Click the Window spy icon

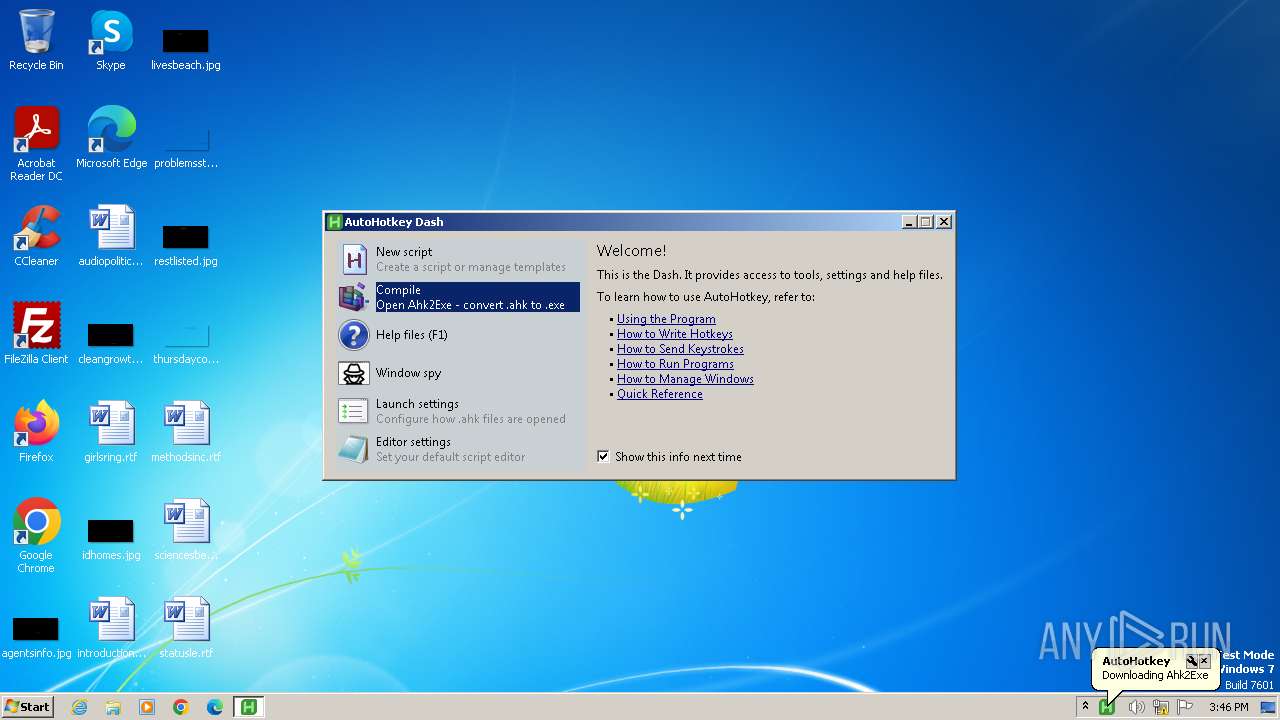point(354,373)
